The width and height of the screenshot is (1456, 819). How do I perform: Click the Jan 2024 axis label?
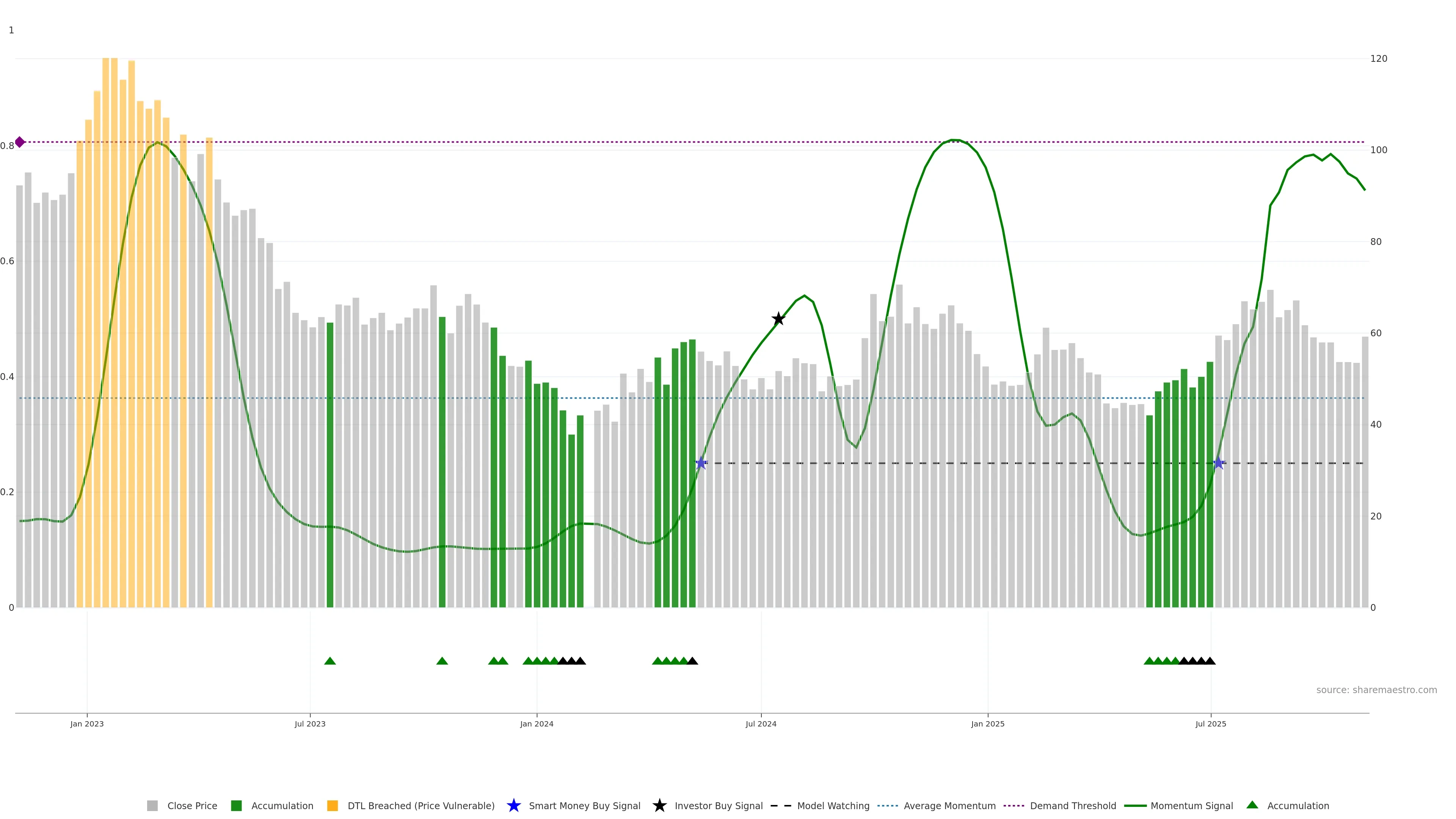537,723
